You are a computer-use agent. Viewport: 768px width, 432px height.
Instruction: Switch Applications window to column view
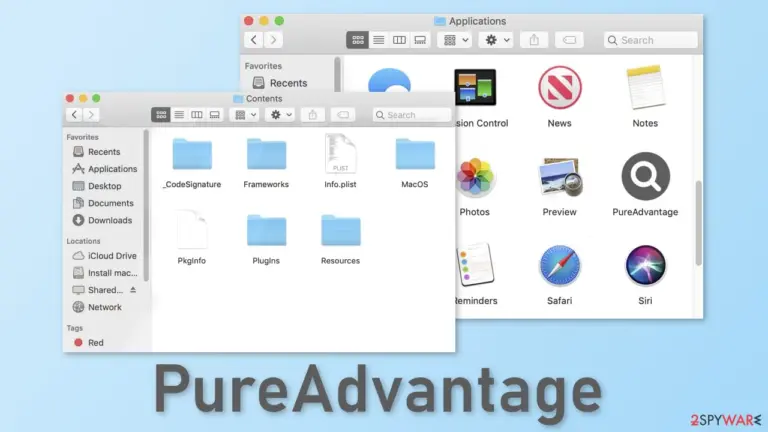point(399,40)
